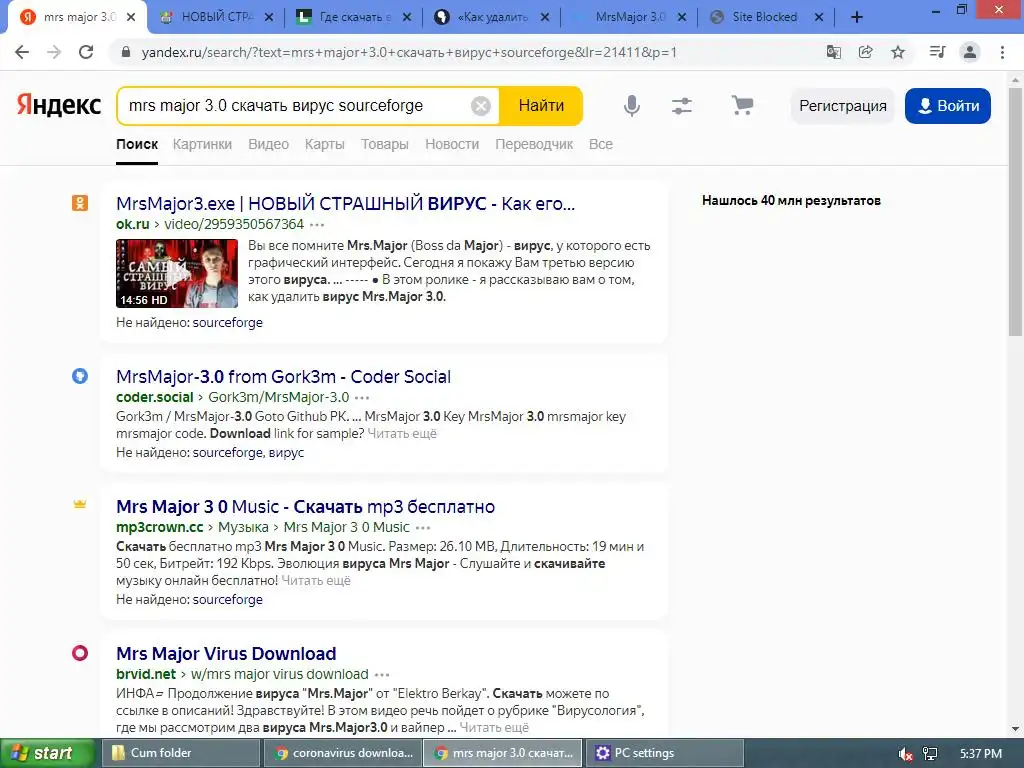Open Переводчик tab
This screenshot has height=768, width=1024.
534,144
